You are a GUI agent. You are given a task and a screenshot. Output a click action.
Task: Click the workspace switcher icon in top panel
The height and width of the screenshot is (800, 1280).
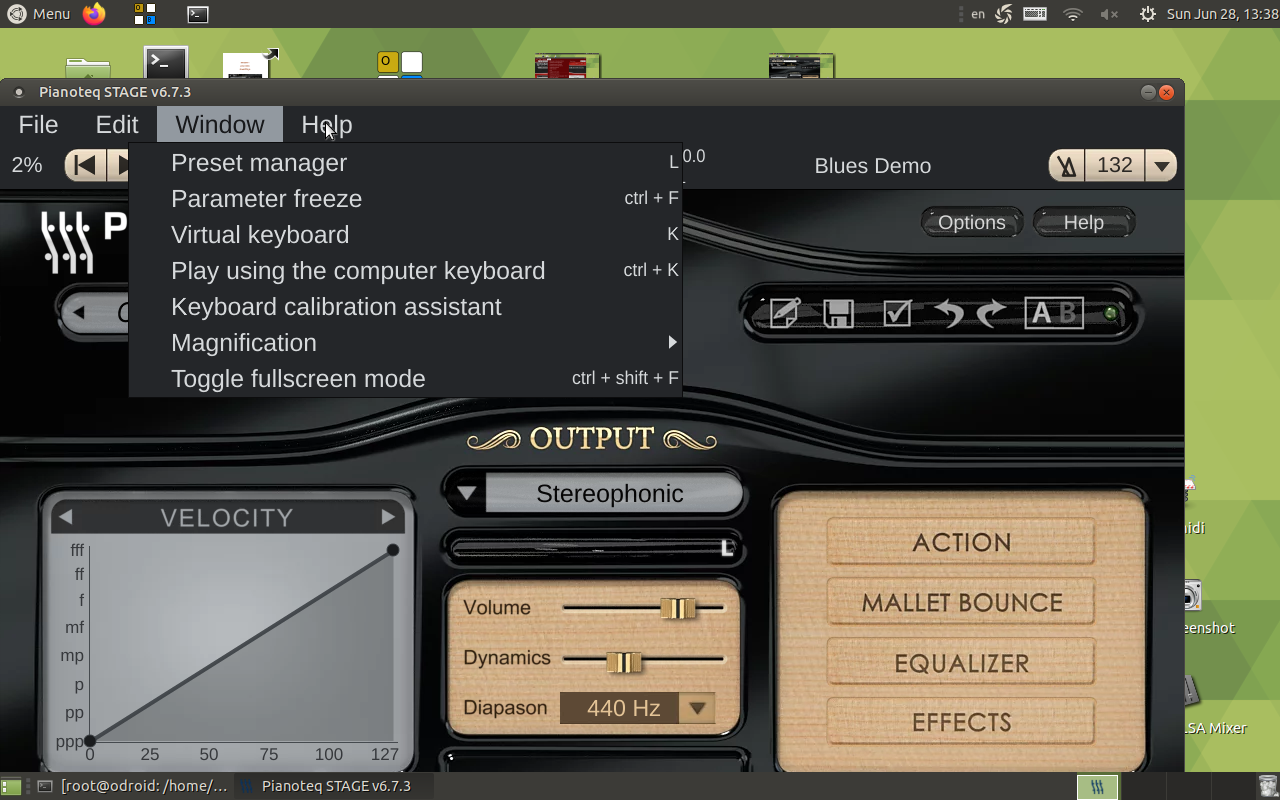[145, 14]
